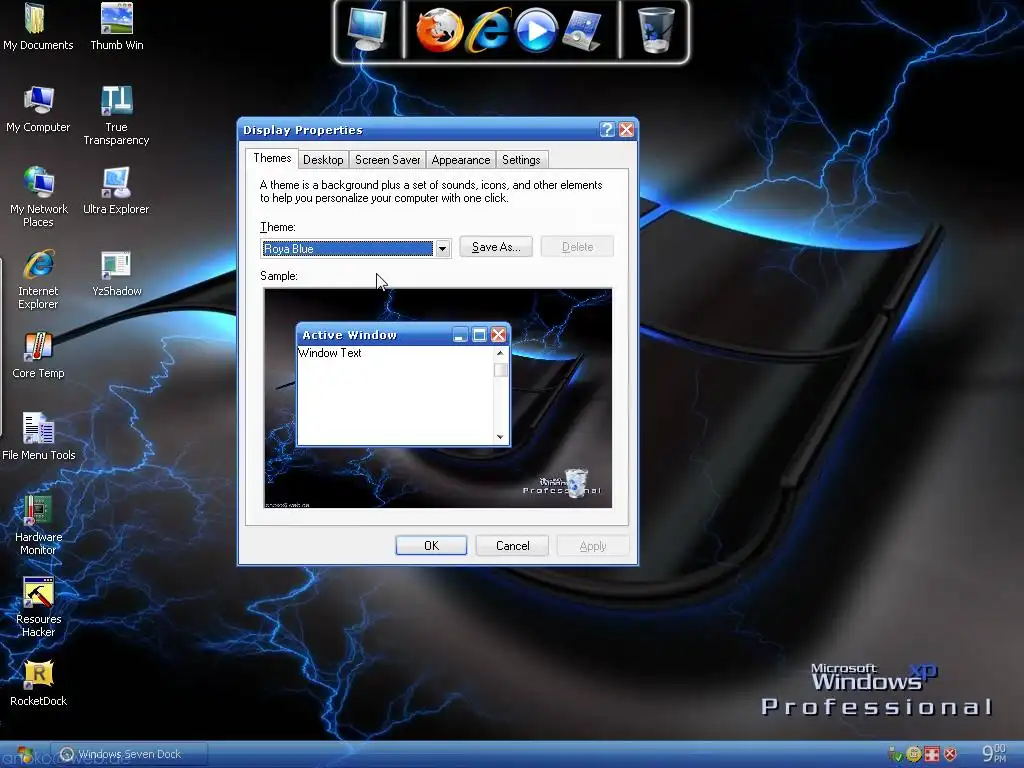This screenshot has height=768, width=1024.
Task: Click the red square tray icon
Action: coord(932,754)
